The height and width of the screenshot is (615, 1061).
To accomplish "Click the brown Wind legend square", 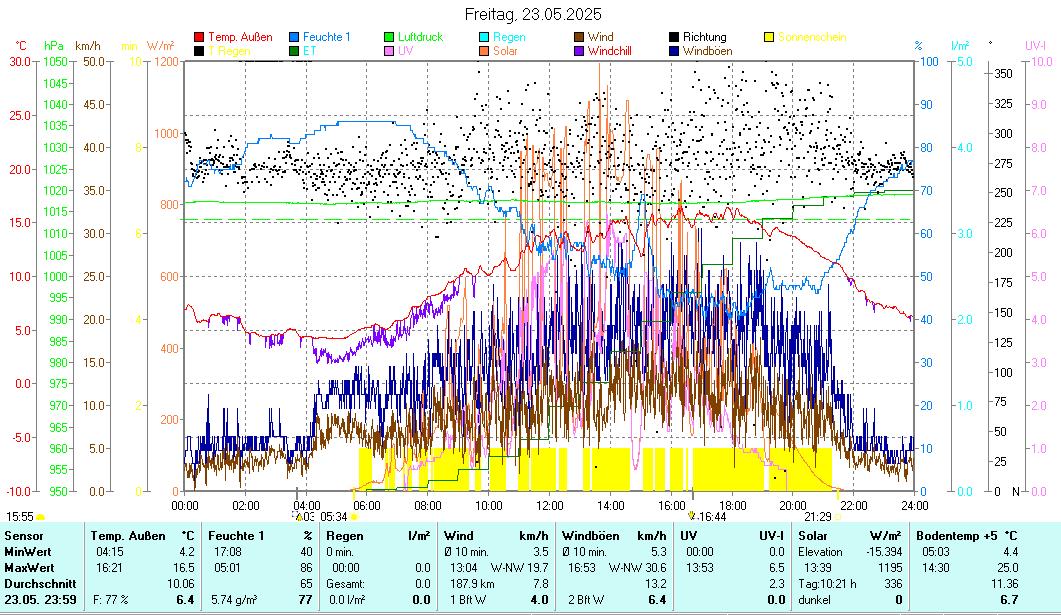I will [x=580, y=37].
